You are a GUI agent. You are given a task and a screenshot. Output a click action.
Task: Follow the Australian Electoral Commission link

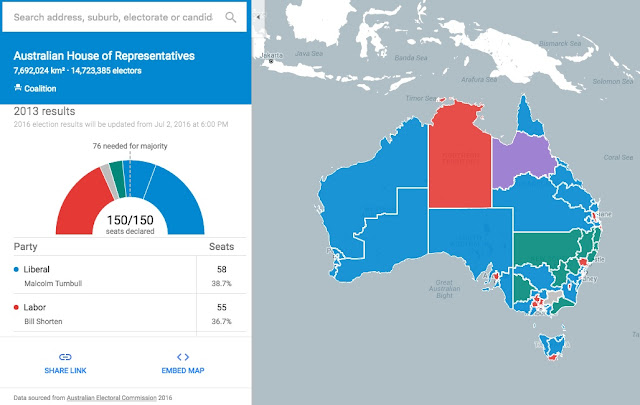click(x=111, y=398)
